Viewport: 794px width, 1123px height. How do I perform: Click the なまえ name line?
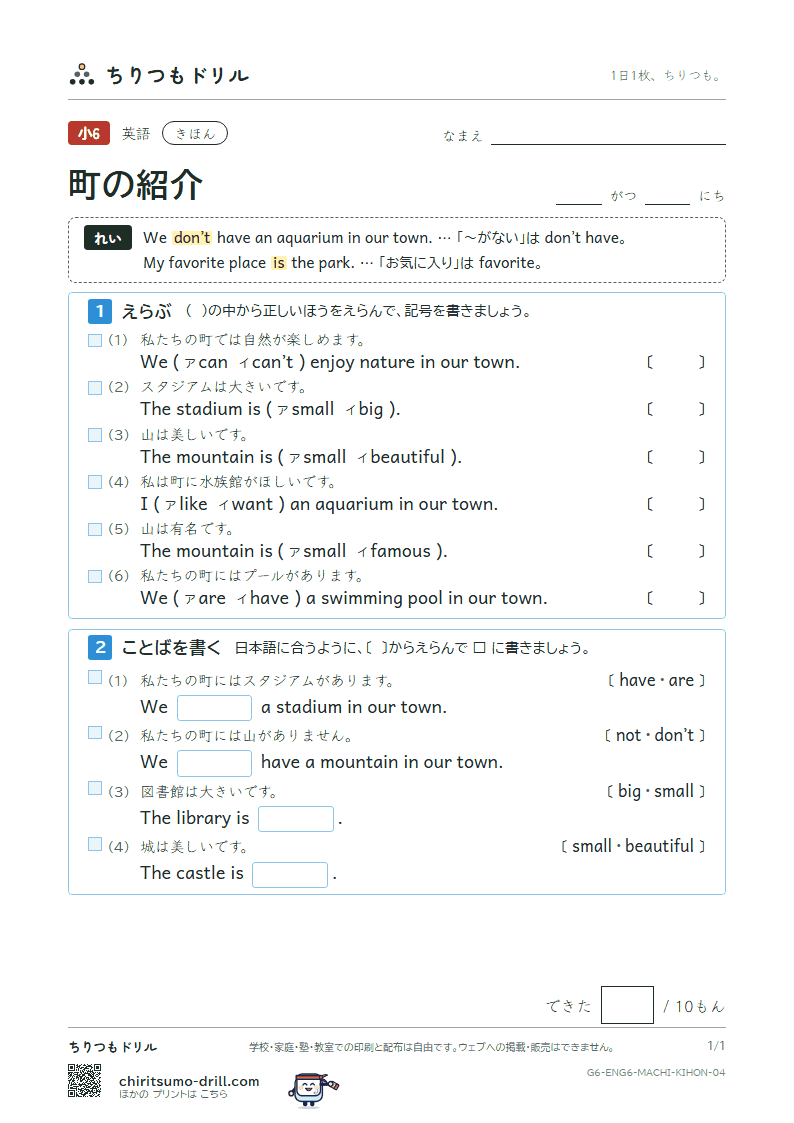pyautogui.click(x=608, y=143)
